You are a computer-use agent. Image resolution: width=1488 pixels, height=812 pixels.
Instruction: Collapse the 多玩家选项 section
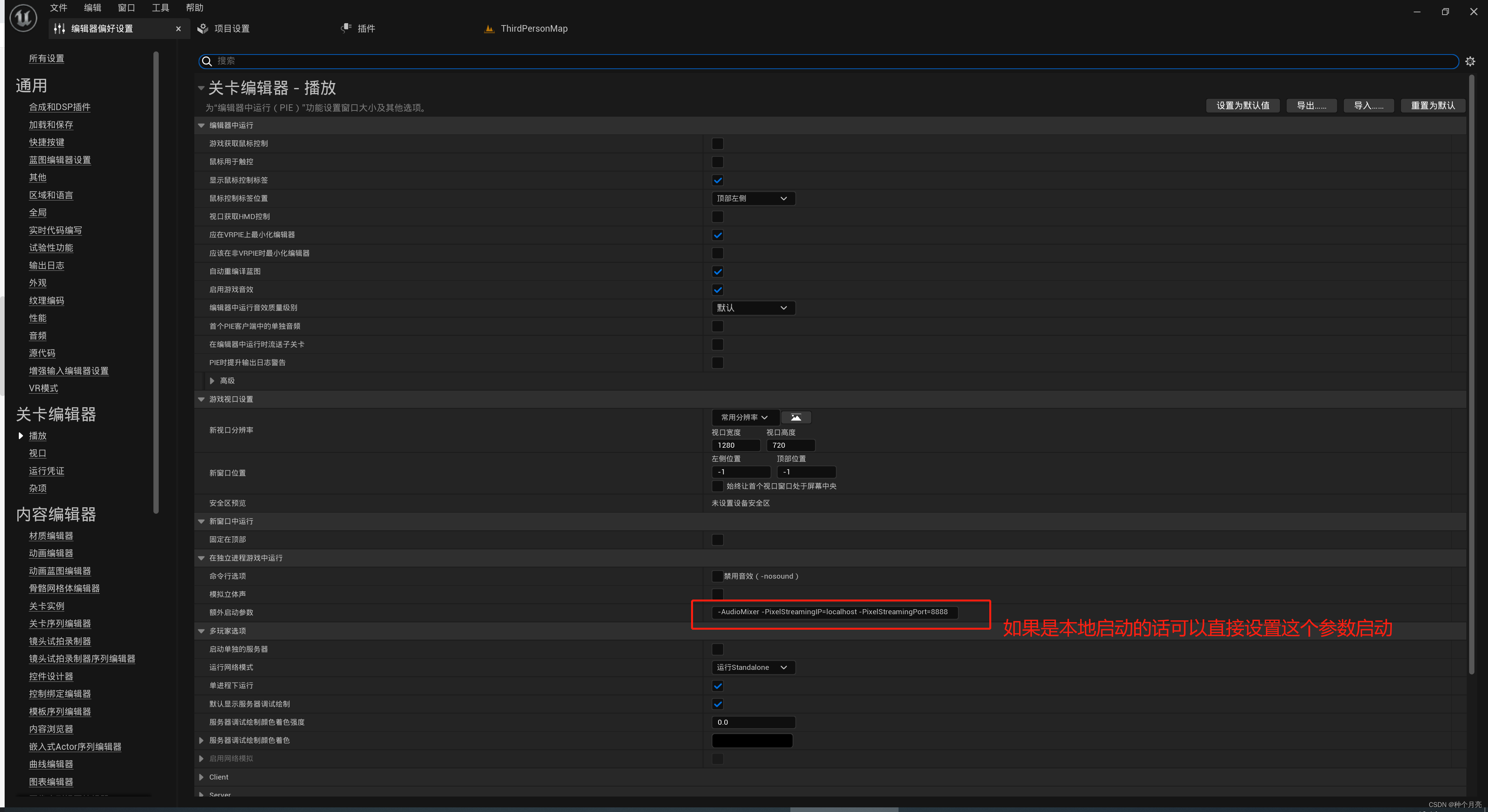click(x=201, y=631)
